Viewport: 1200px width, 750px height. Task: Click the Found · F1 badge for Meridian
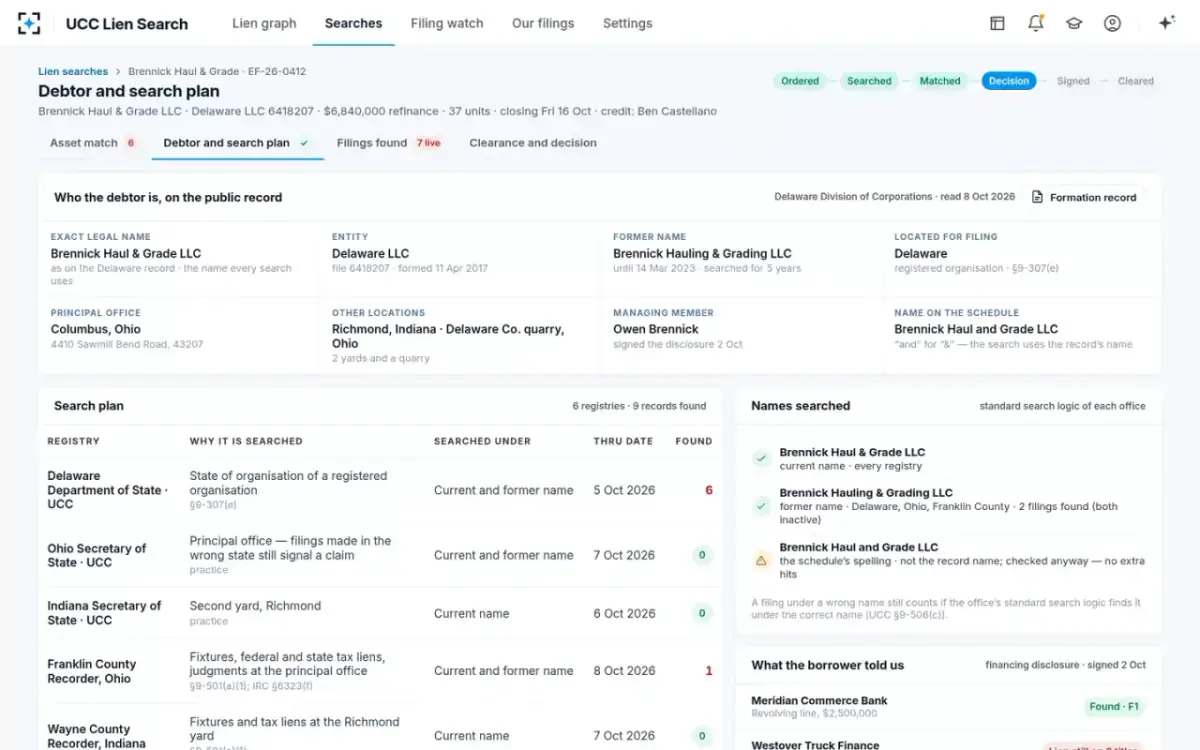point(1114,706)
